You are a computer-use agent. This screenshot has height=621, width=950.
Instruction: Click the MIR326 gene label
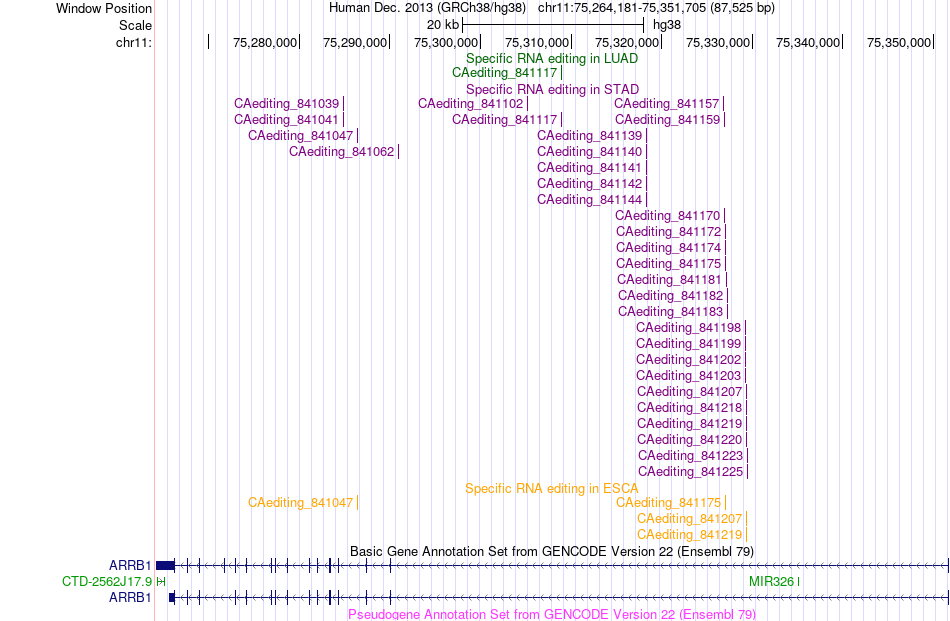pos(771,582)
